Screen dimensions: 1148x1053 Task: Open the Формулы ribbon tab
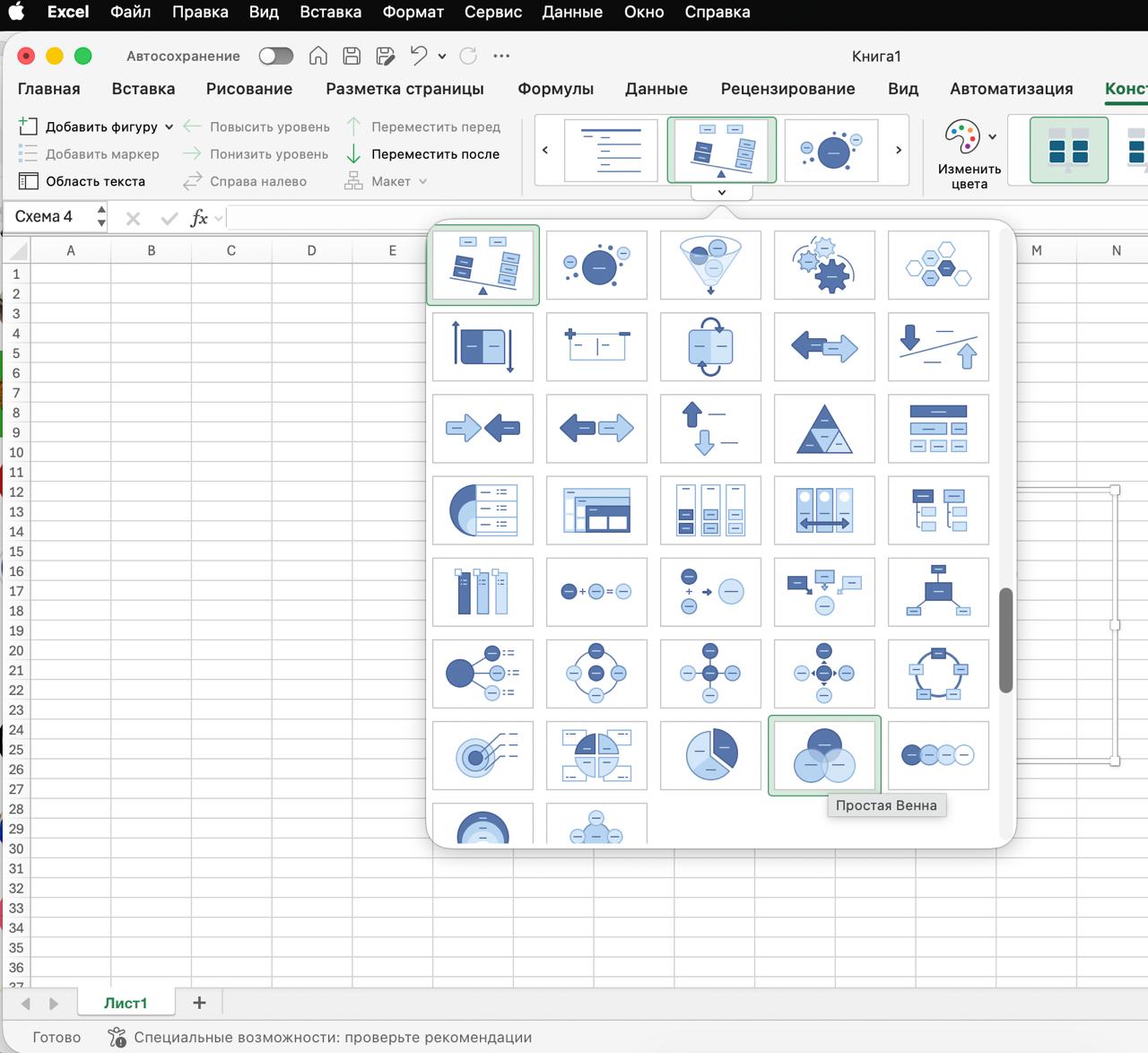pyautogui.click(x=555, y=89)
